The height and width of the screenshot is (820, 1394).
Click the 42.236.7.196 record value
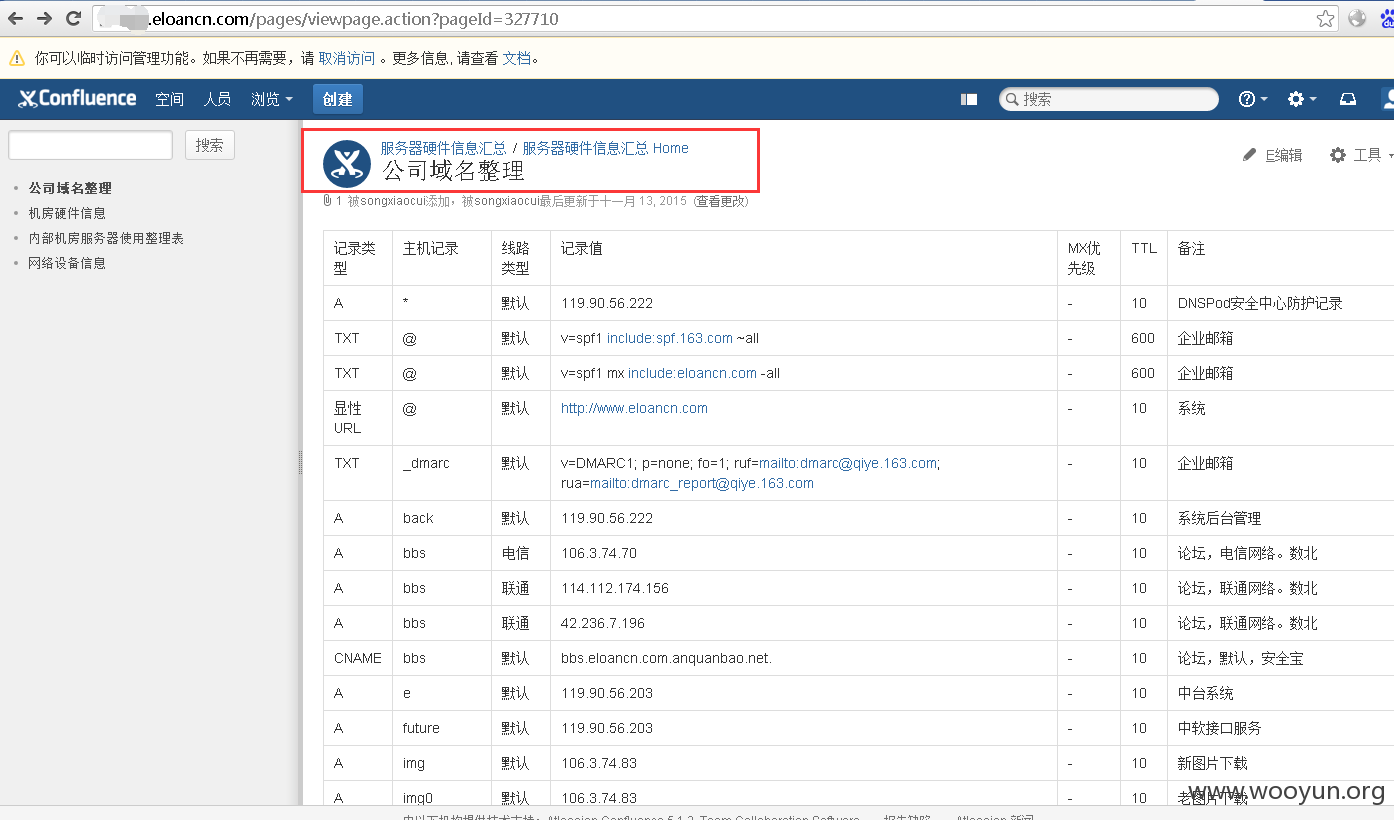[603, 623]
